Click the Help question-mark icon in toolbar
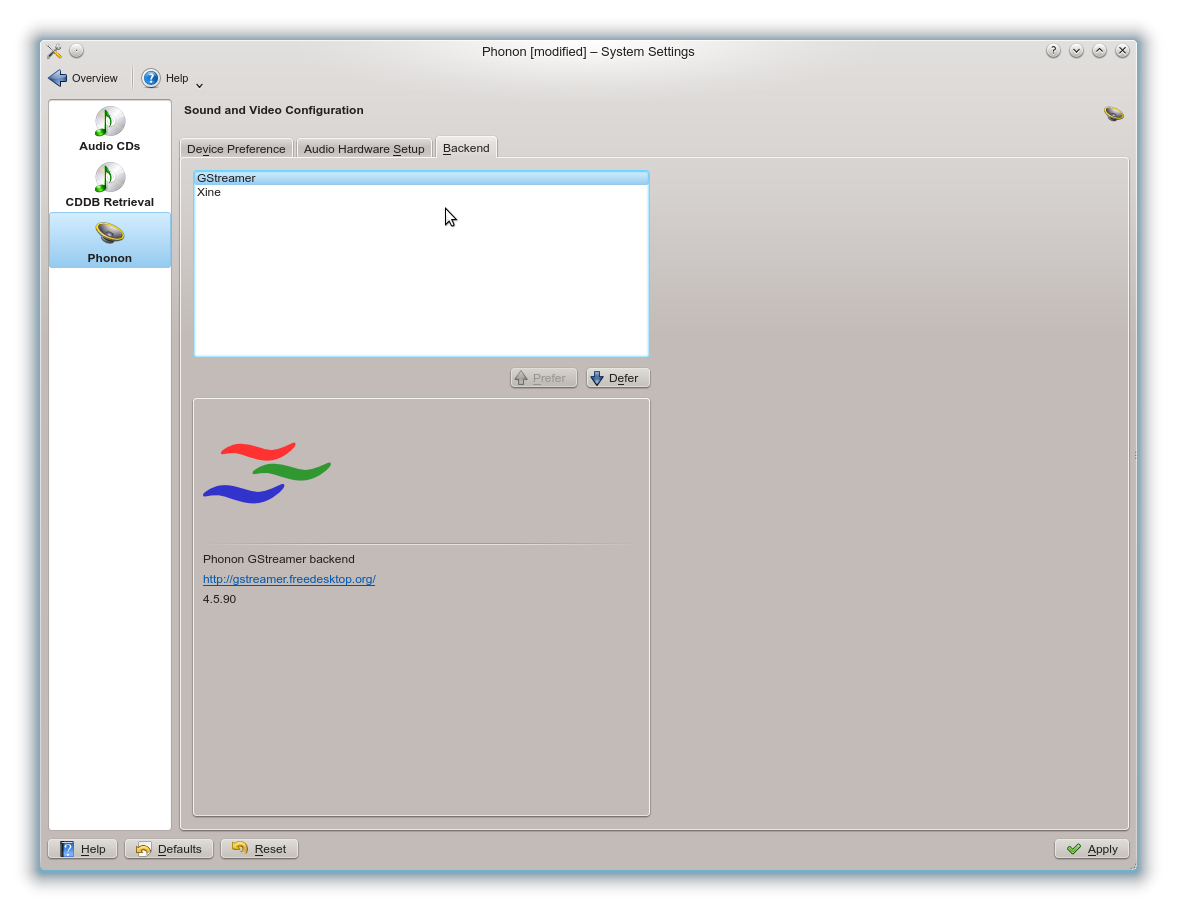This screenshot has height=910, width=1177. 152,78
